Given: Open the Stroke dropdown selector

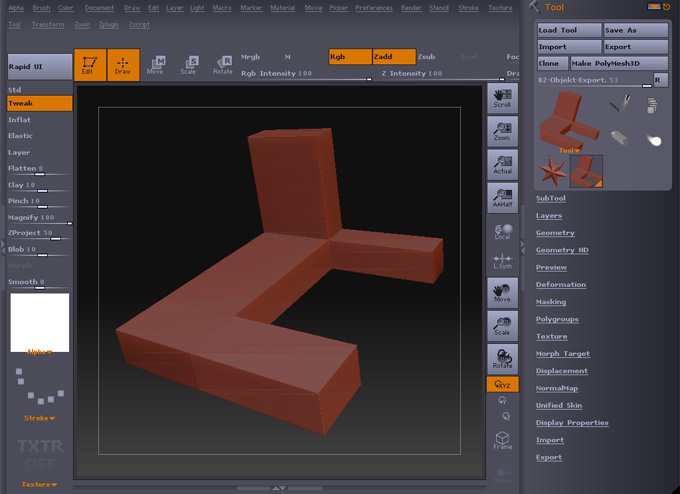Looking at the screenshot, I should point(40,418).
